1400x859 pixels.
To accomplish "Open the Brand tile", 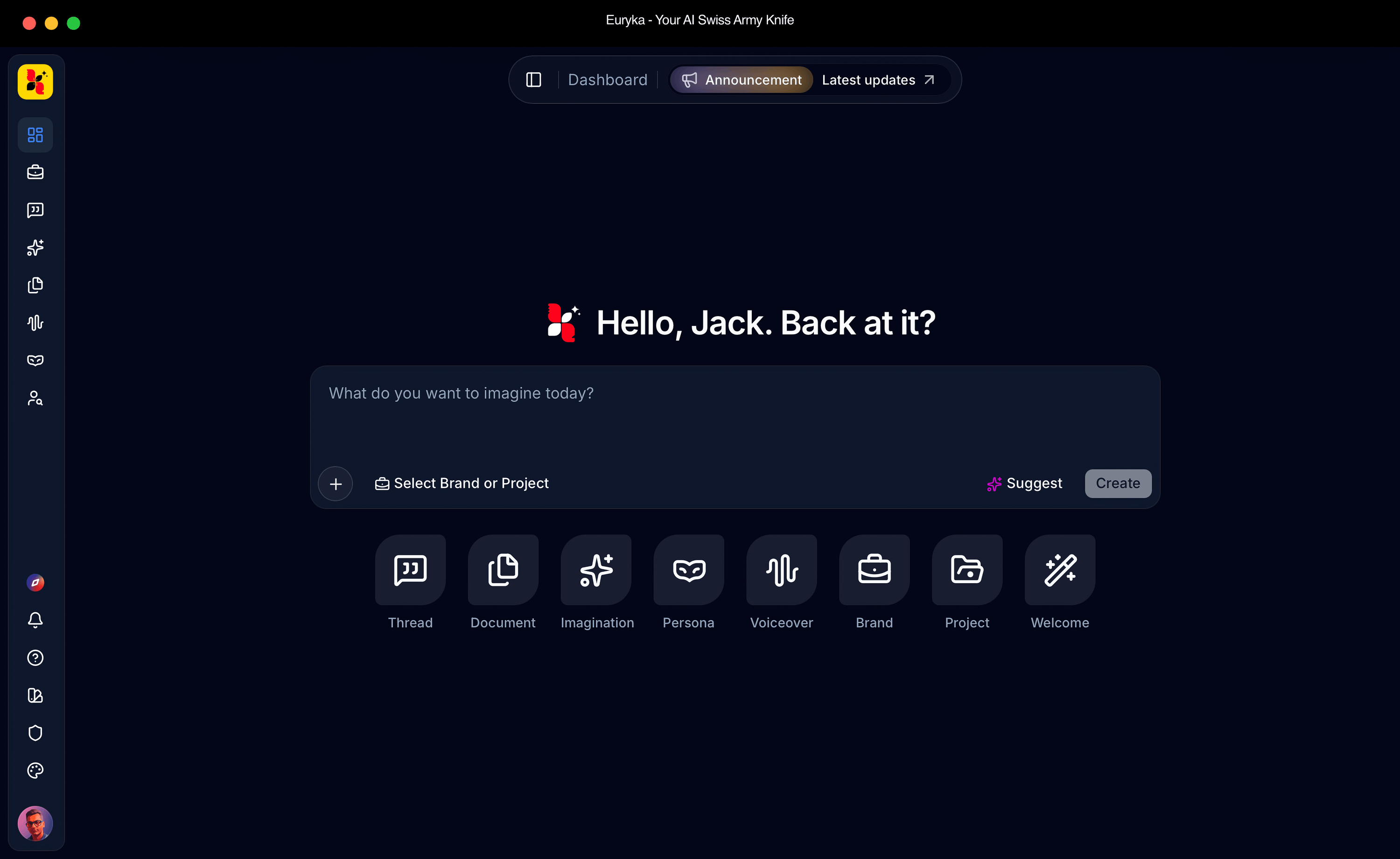I will (875, 570).
